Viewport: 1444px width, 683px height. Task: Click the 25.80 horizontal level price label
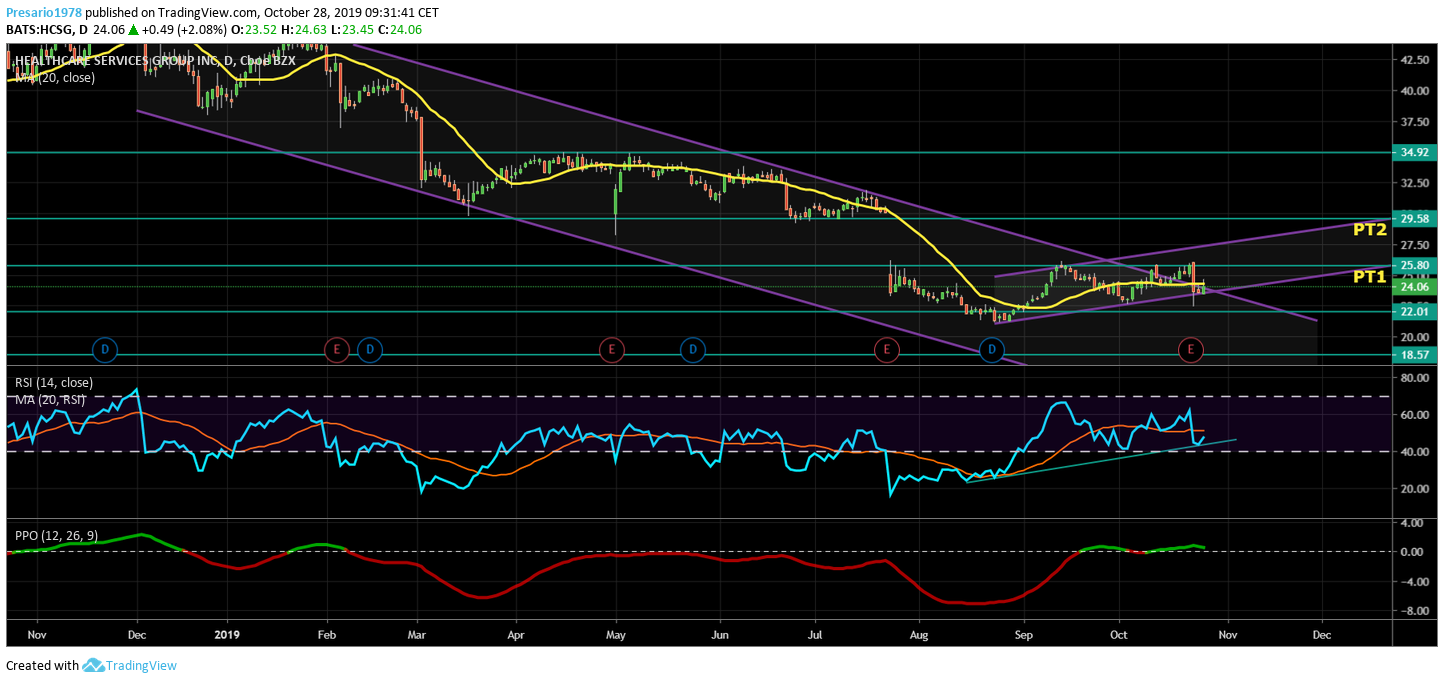tap(1414, 266)
